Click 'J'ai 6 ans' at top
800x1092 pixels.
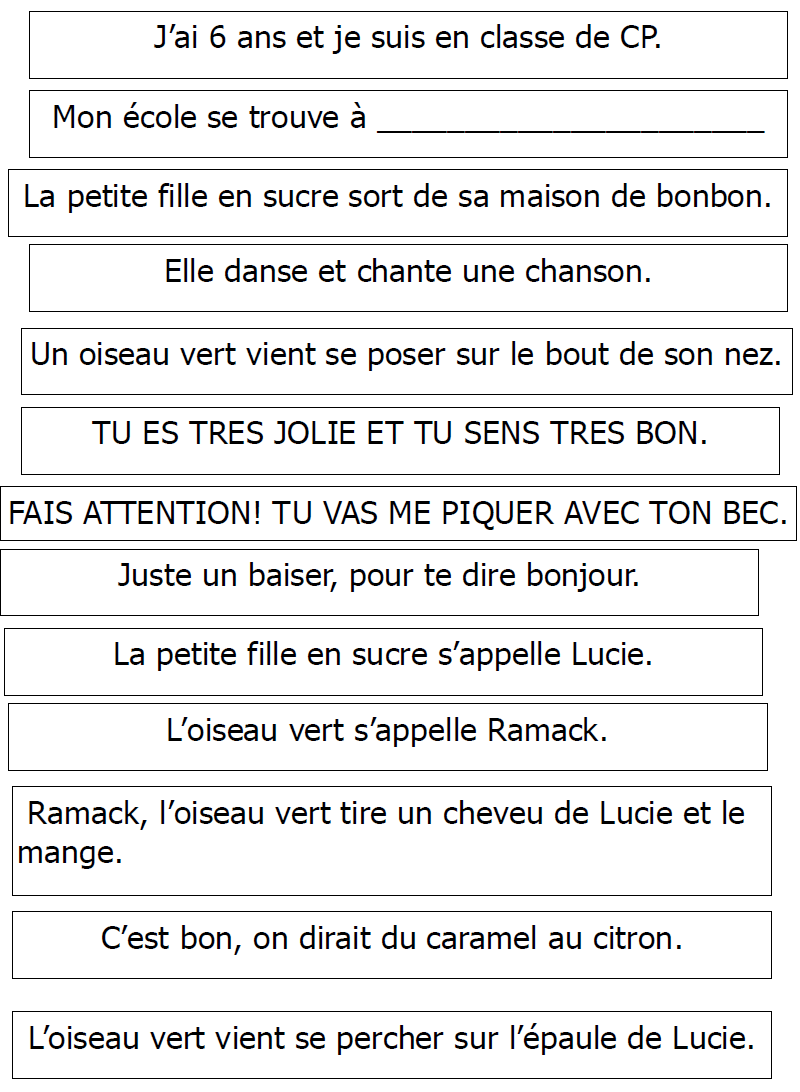pyautogui.click(x=212, y=40)
